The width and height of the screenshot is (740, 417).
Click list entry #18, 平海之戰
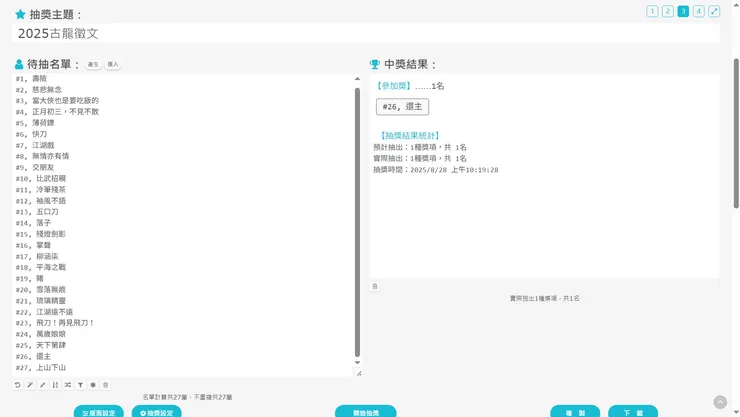[x=41, y=267]
